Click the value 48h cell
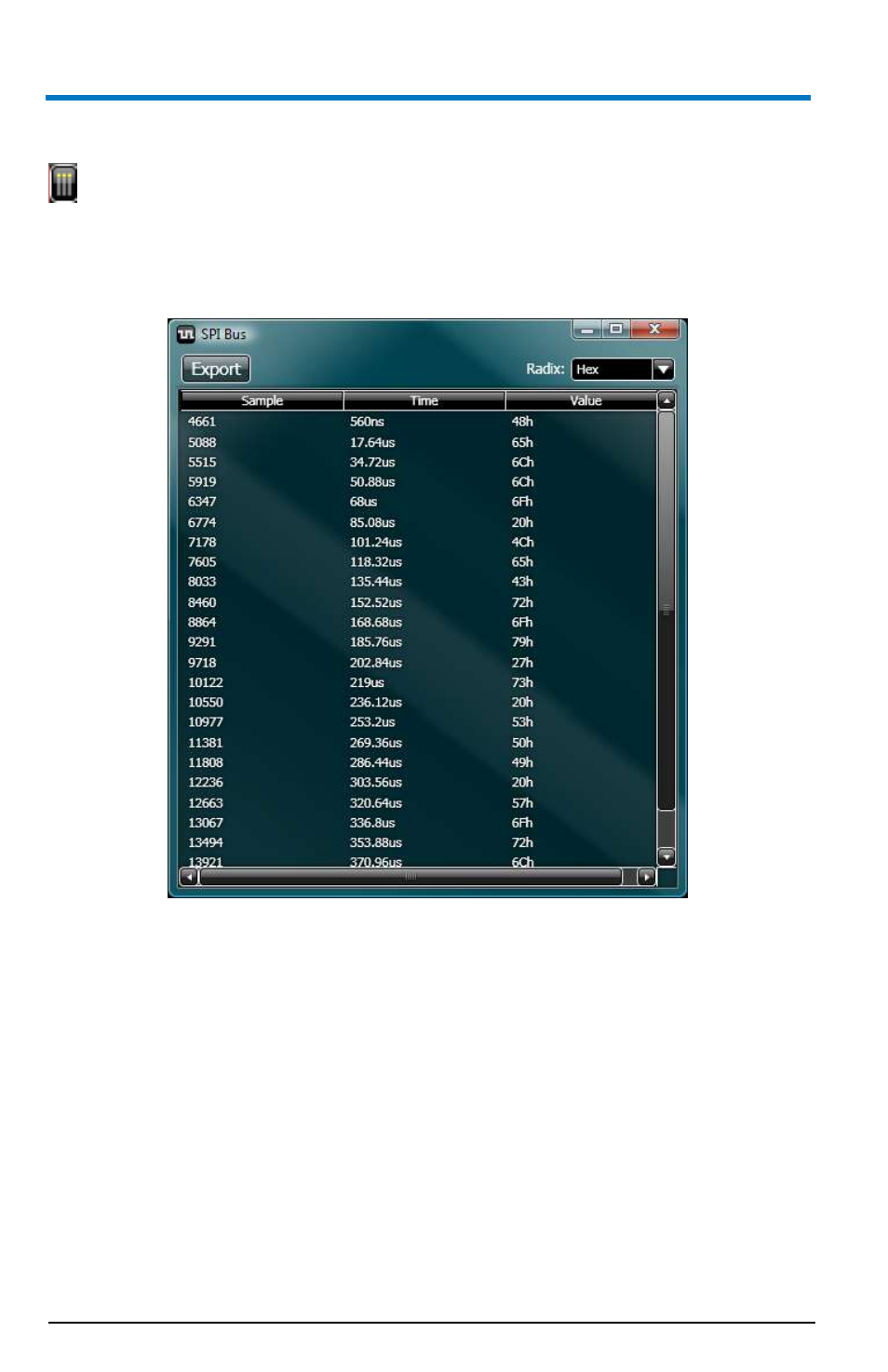Viewport: 888px width, 1372px height. tap(522, 422)
